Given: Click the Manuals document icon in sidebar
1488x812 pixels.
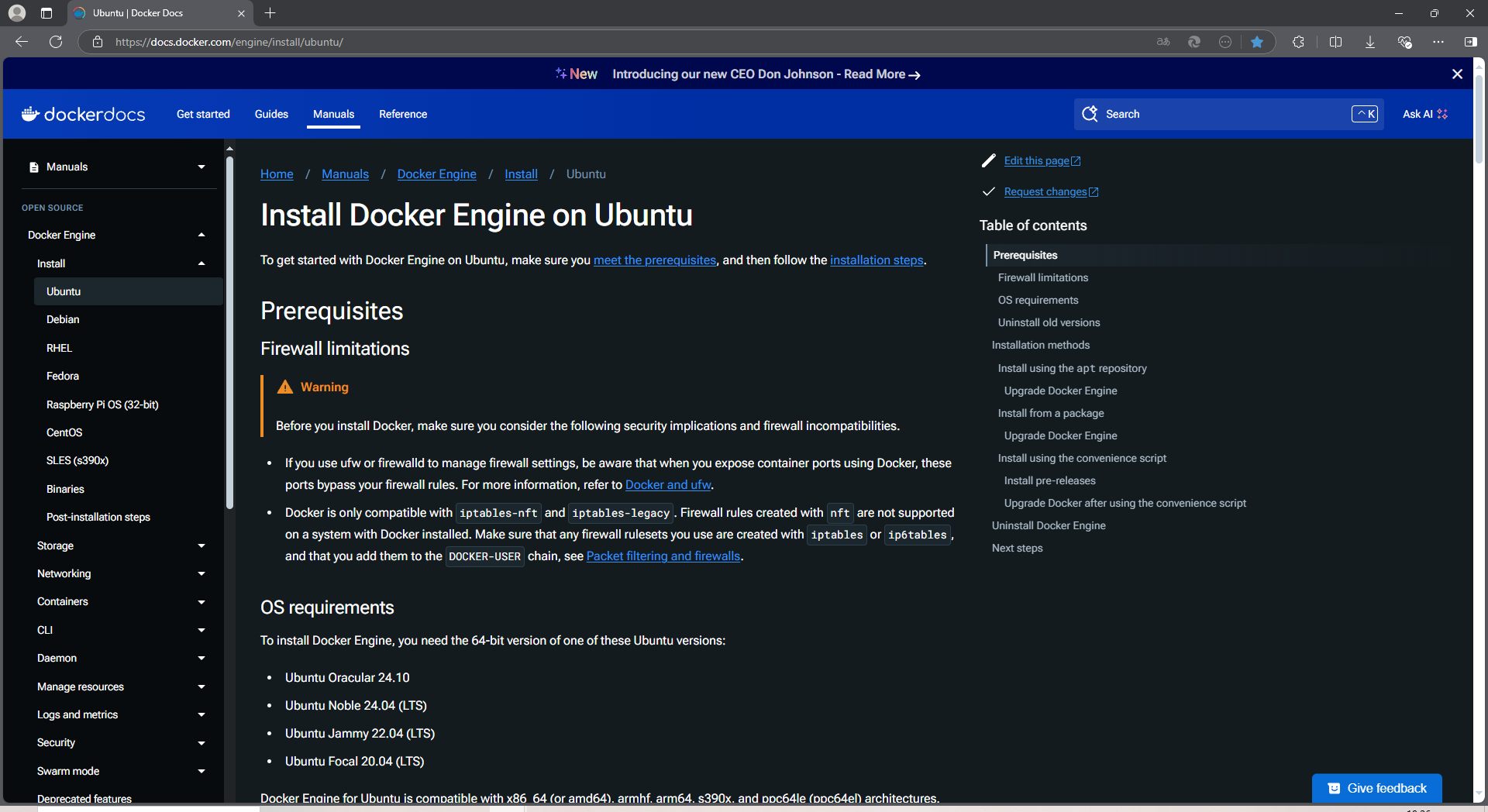Looking at the screenshot, I should pyautogui.click(x=34, y=167).
